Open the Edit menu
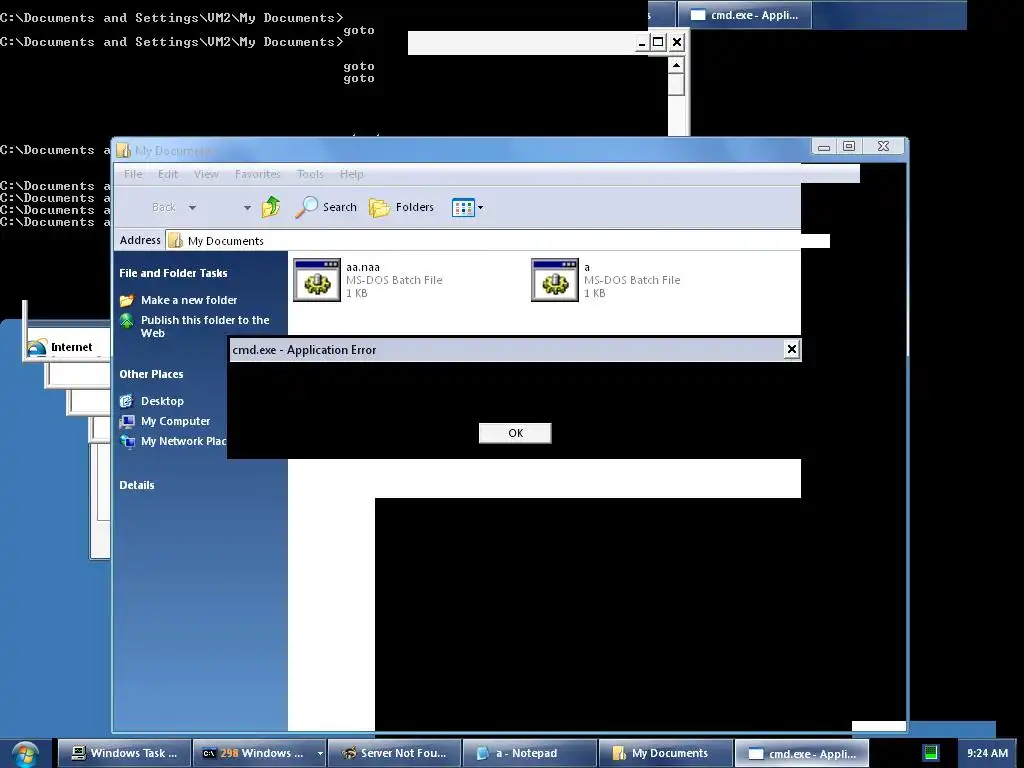 pyautogui.click(x=168, y=174)
